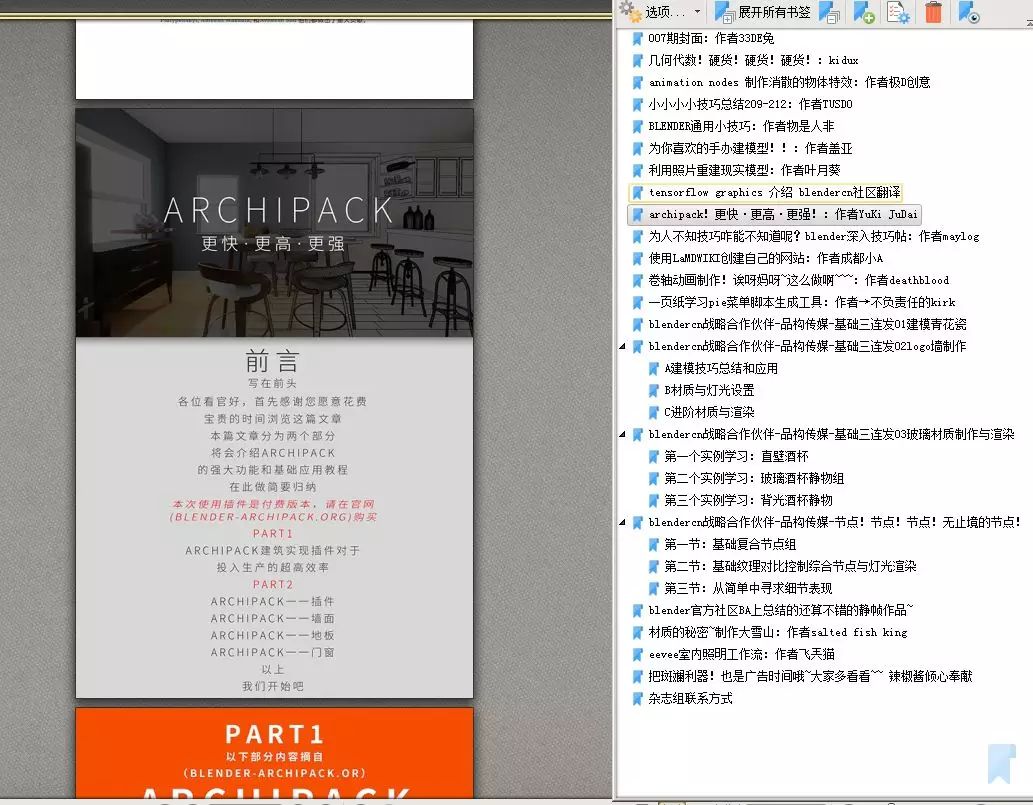Image resolution: width=1033 pixels, height=805 pixels.
Task: Open bookmark 一页纸学习pie菜单脚本生成工具
Action: [802, 302]
